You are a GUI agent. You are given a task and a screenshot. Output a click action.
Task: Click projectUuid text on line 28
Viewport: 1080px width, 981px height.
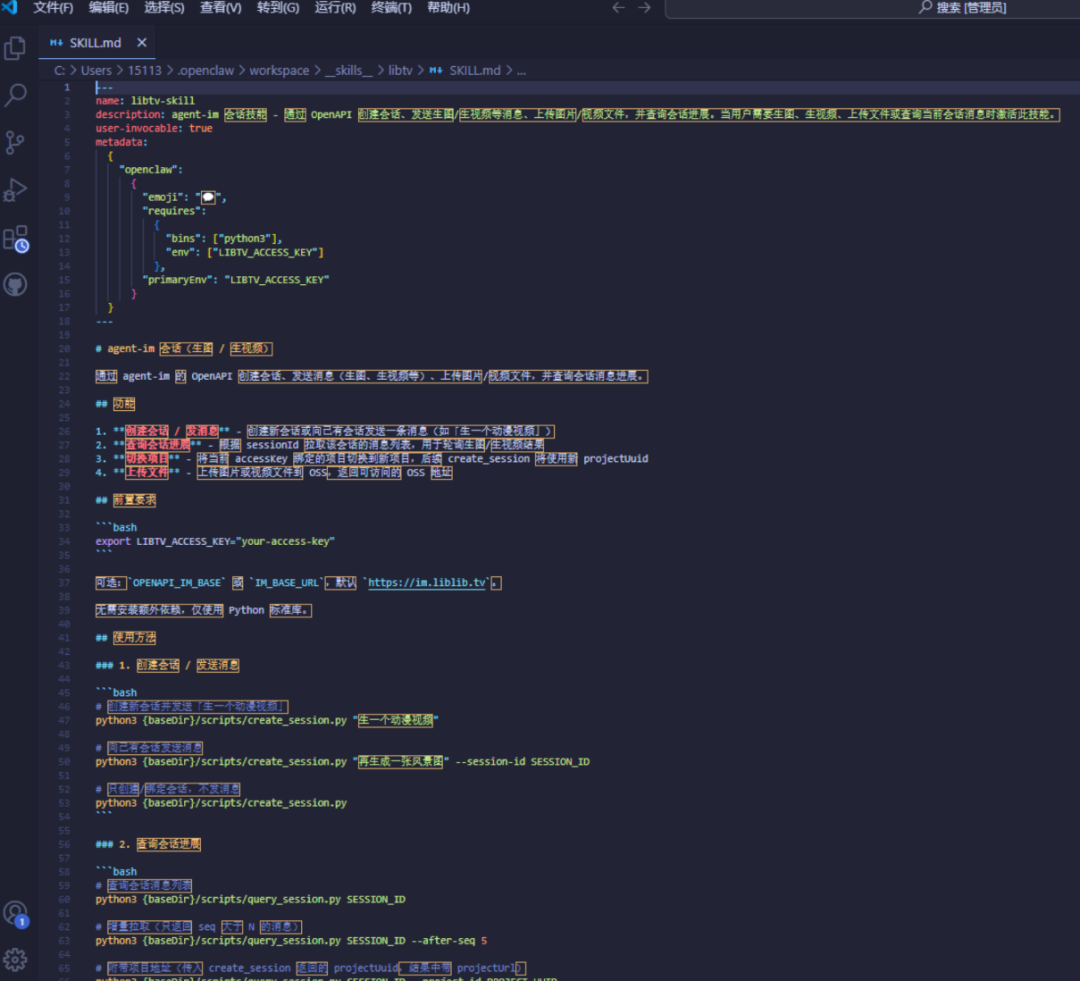[616, 459]
